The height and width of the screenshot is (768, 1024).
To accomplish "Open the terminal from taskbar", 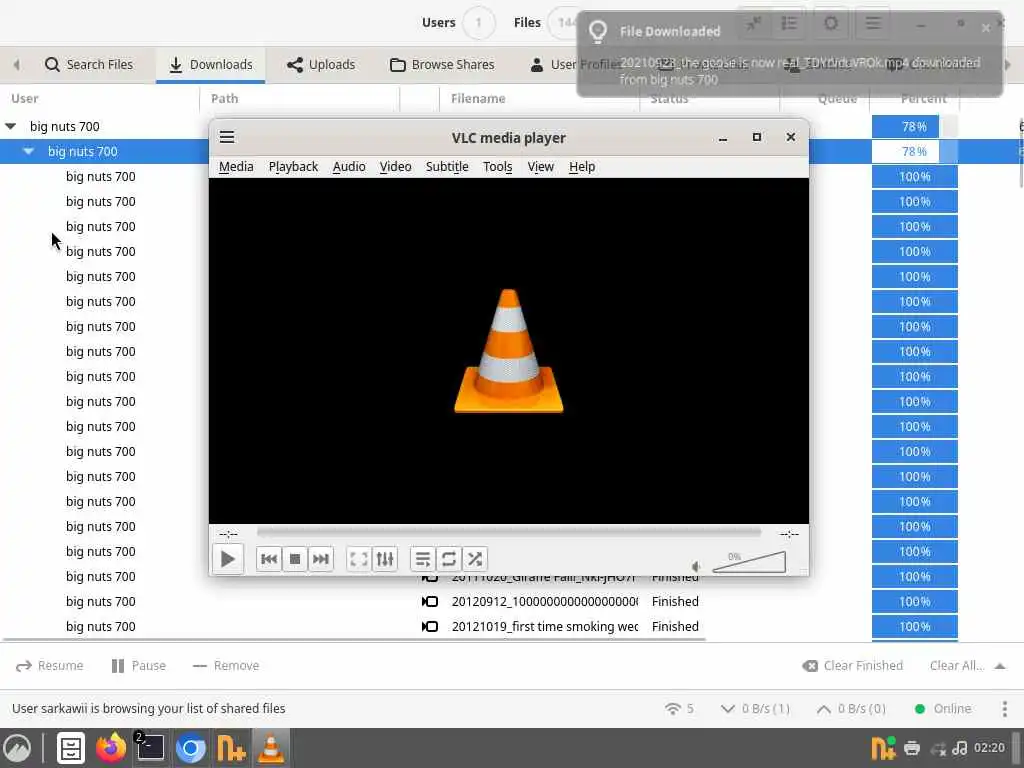I will click(150, 748).
